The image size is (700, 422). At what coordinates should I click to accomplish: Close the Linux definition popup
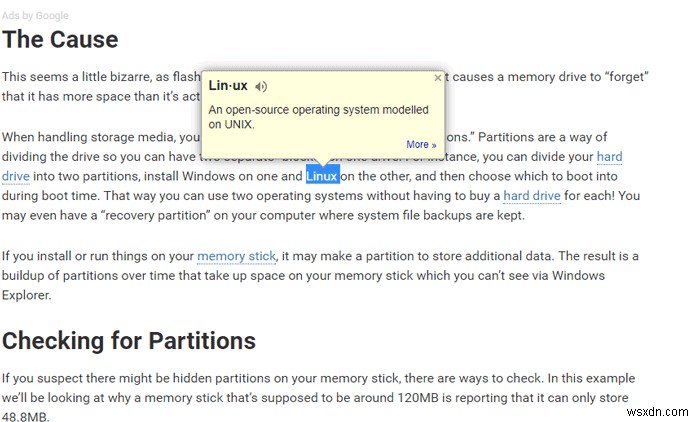[x=437, y=77]
